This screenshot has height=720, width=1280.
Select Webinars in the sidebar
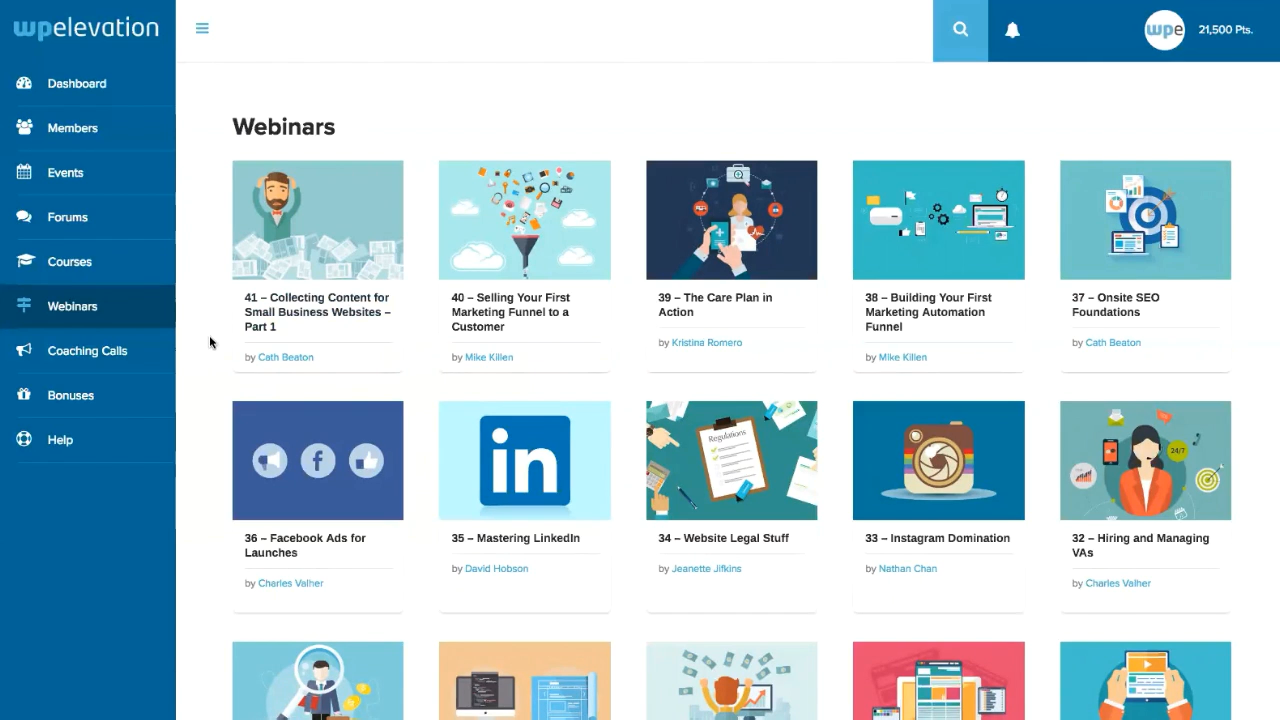[x=88, y=306]
